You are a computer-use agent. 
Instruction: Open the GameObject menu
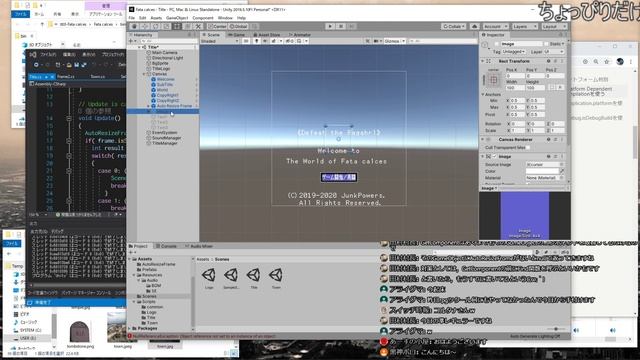point(177,18)
